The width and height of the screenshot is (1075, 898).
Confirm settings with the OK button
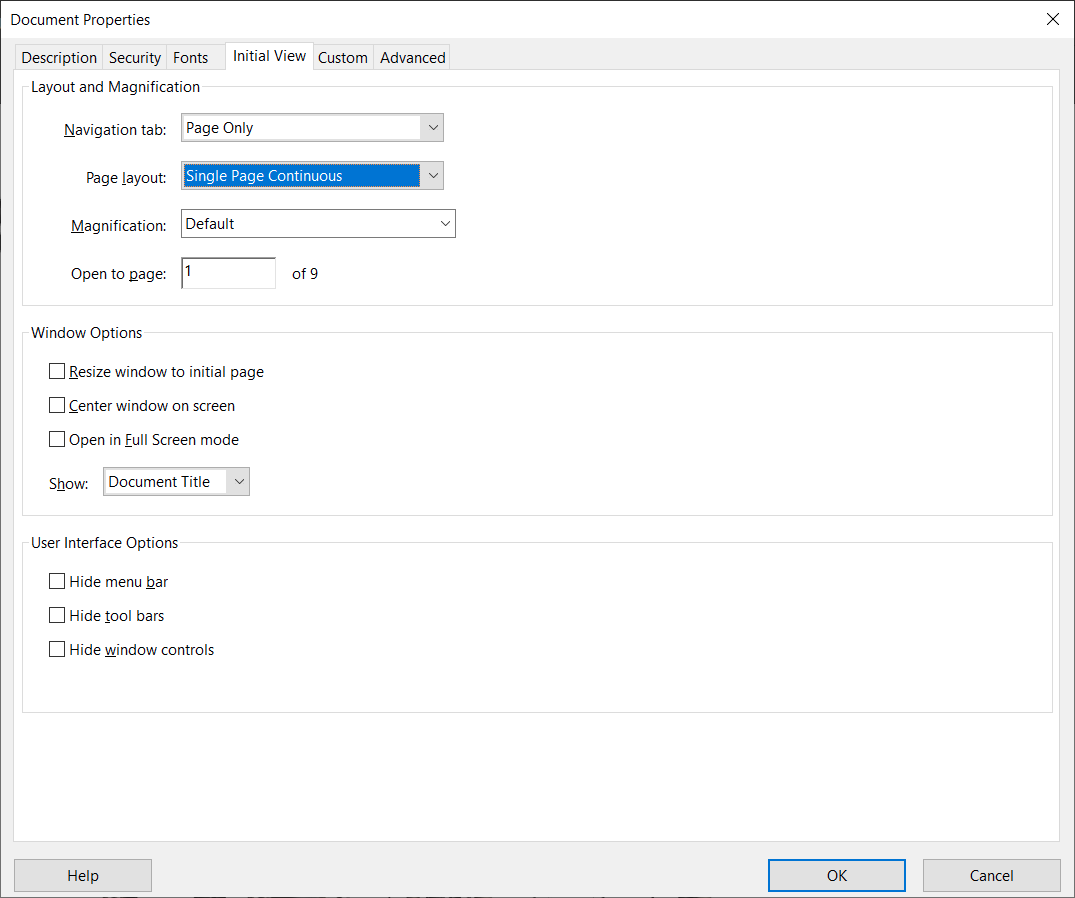tap(836, 875)
